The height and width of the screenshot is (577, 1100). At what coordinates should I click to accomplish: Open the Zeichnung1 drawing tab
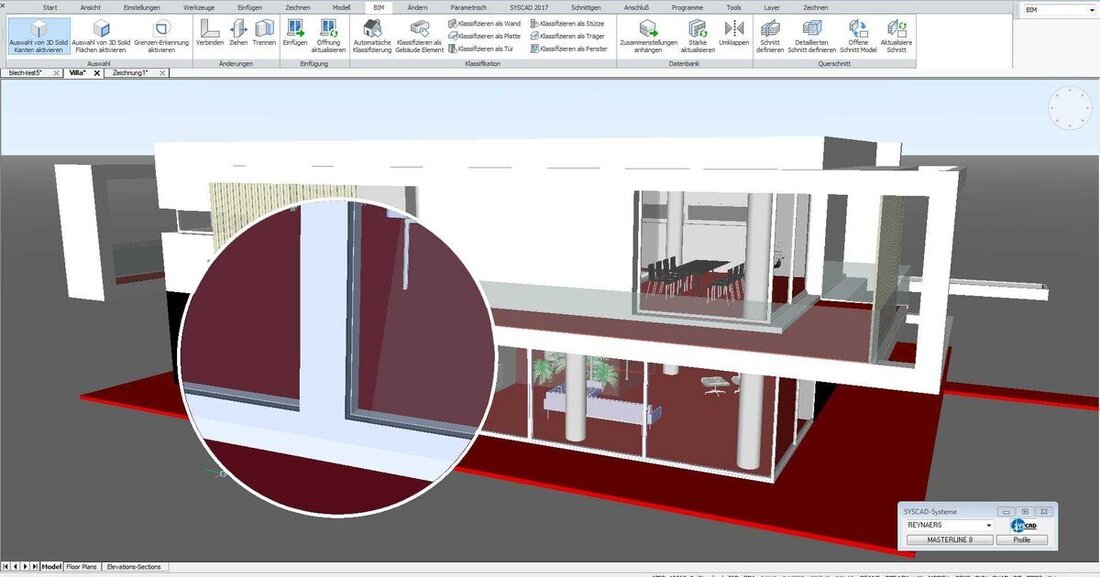pos(130,72)
